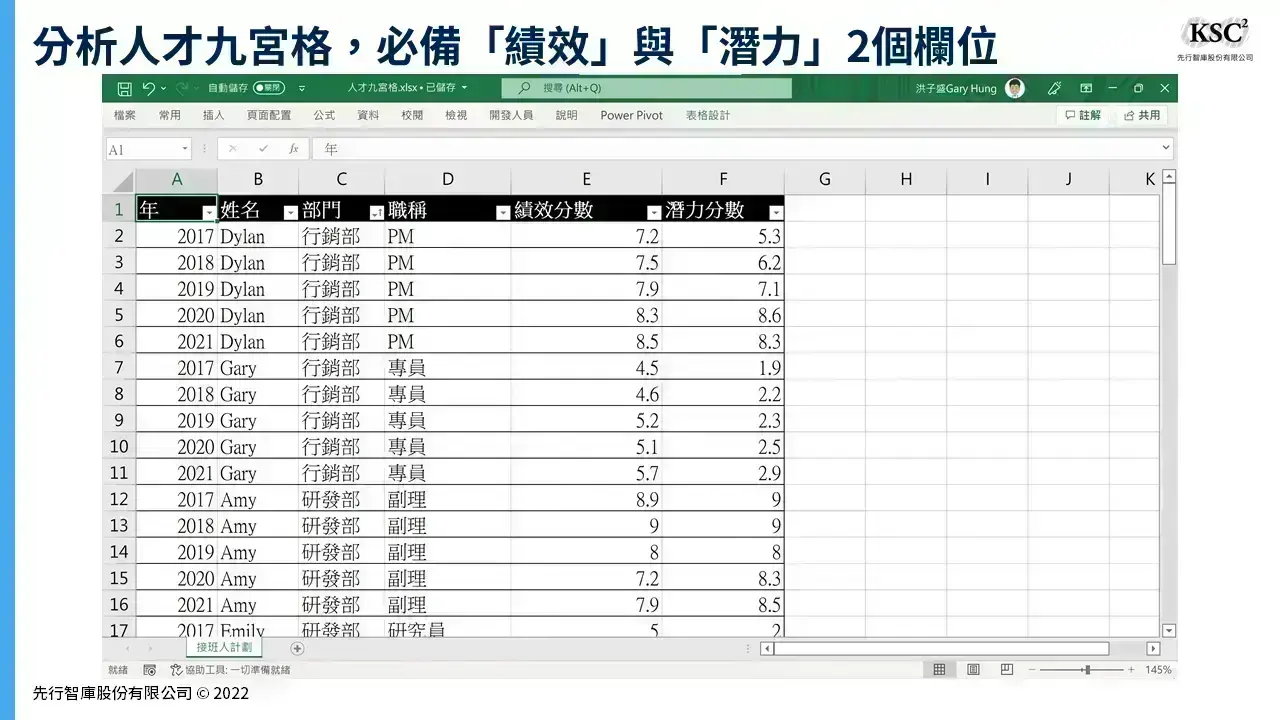
Task: Open the 檔案 File tab
Action: (125, 115)
